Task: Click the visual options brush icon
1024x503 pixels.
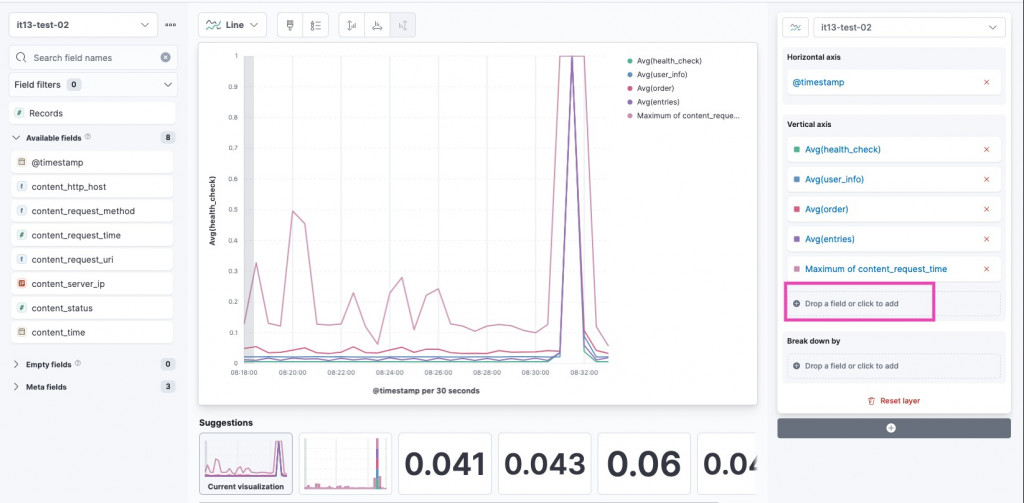Action: coord(290,25)
